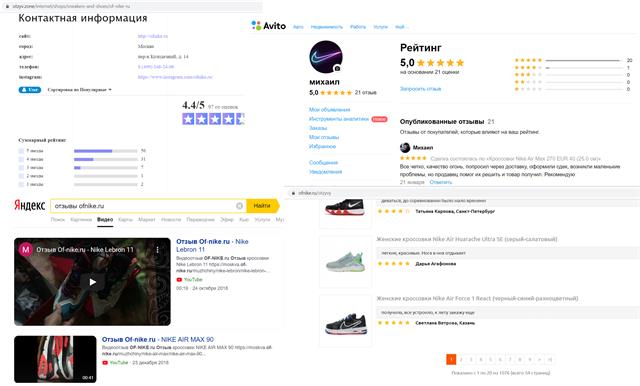Screen dimensions: 640x386
Task: Click the Avito logo
Action: click(x=269, y=26)
